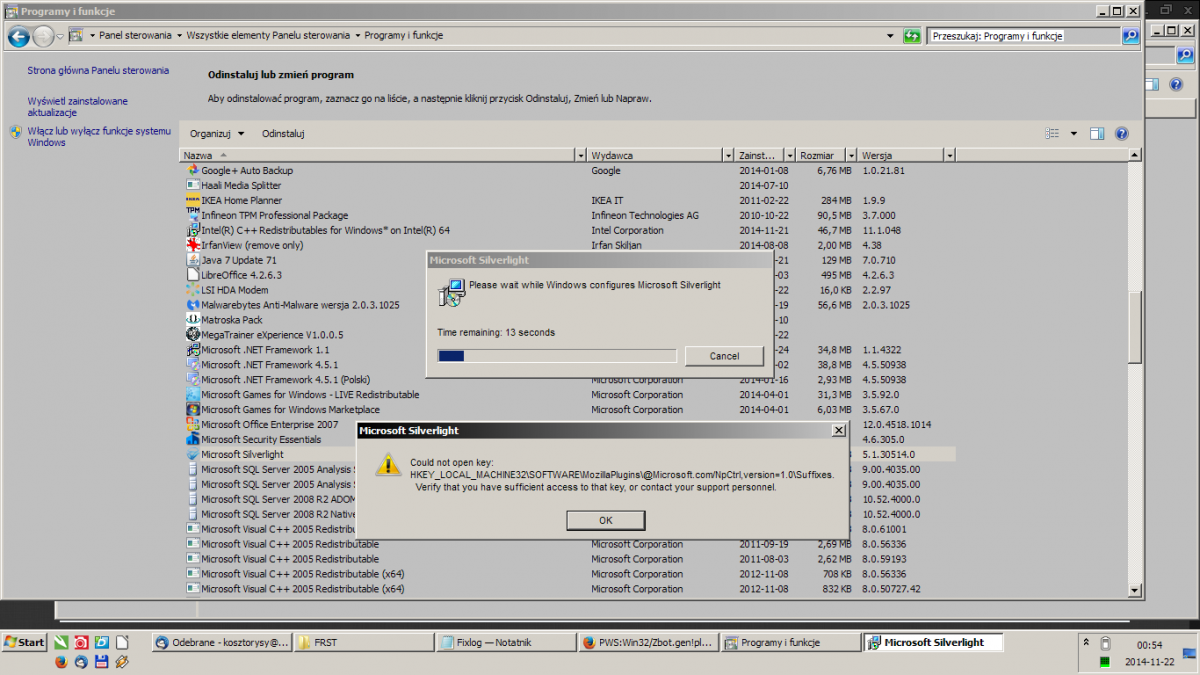The height and width of the screenshot is (675, 1200).
Task: Open the recent pages dropdown beside navigation arrows
Action: click(x=60, y=36)
